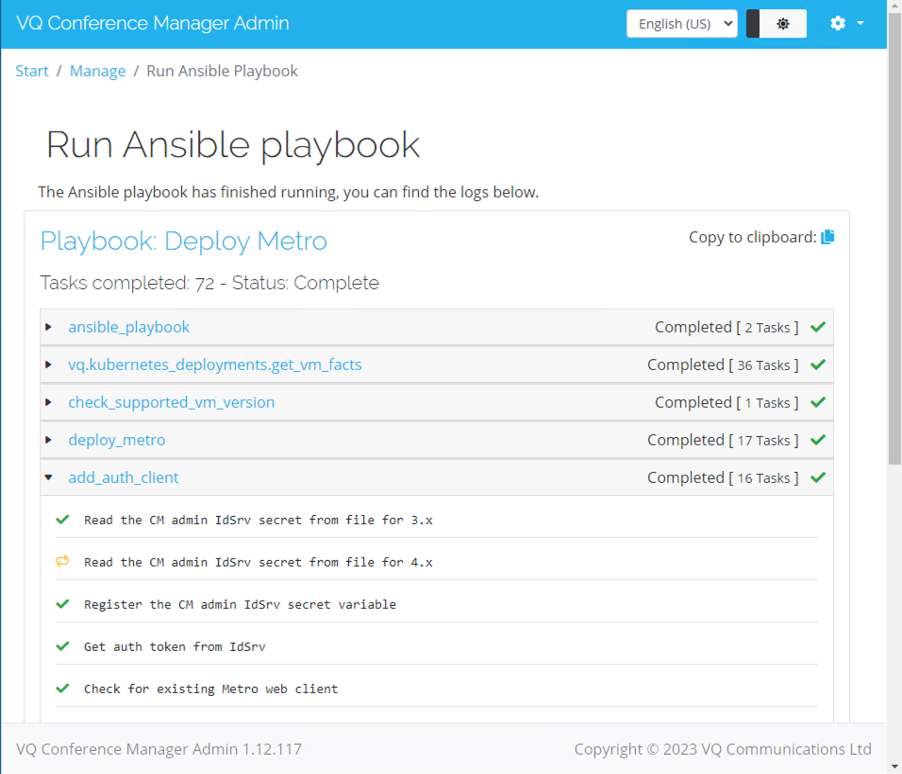The image size is (902, 774).
Task: Click VQ Conference Manager Admin title
Action: (x=152, y=23)
